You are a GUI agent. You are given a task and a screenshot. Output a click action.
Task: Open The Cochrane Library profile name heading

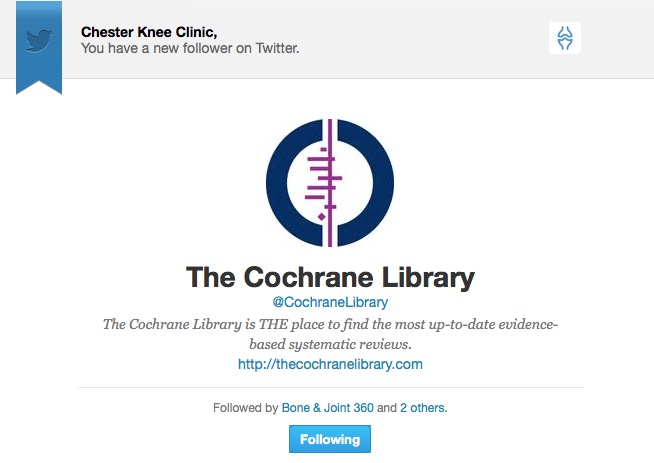[x=330, y=277]
